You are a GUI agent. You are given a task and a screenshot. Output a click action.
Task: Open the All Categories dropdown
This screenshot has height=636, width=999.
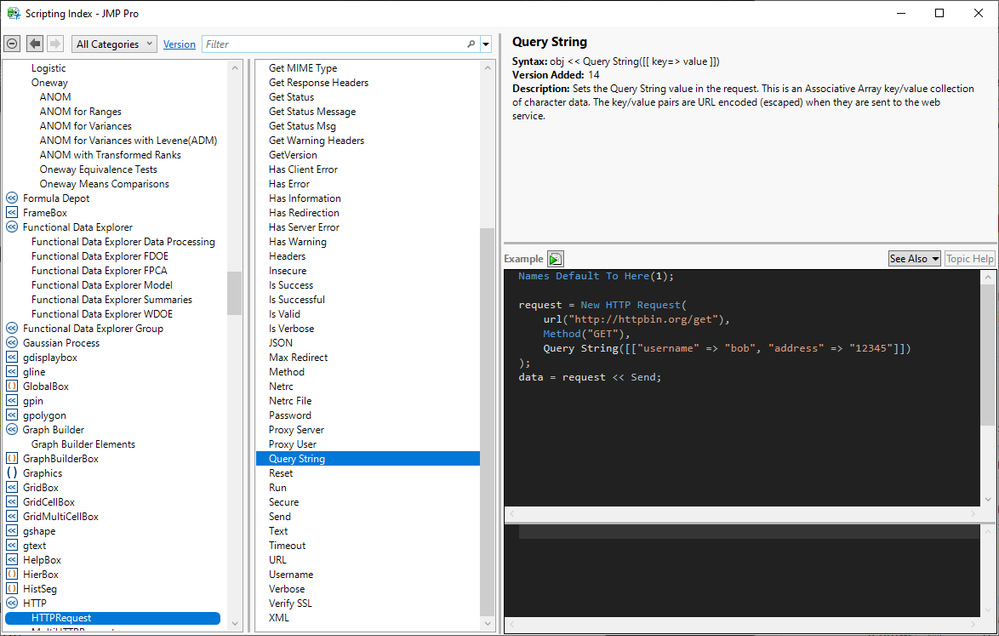(x=115, y=44)
